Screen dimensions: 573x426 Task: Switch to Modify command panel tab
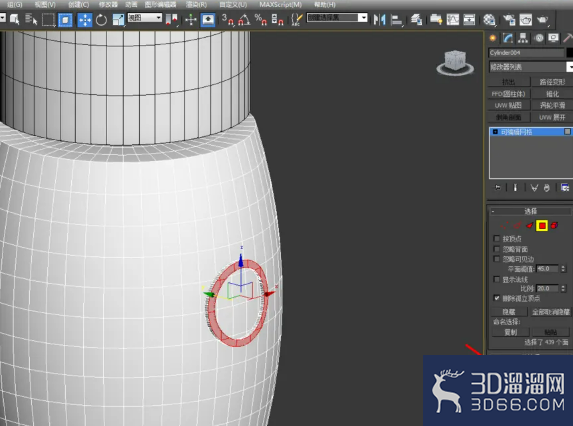(x=508, y=38)
